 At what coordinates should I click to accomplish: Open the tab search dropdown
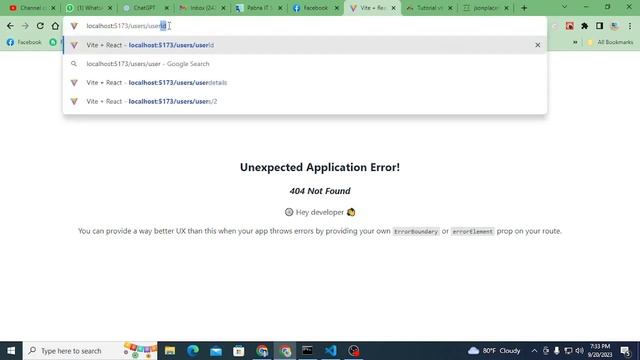click(564, 7)
